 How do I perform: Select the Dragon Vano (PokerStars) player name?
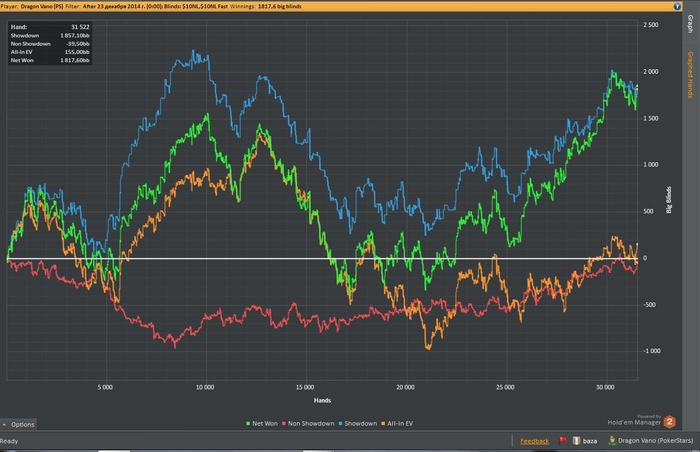point(655,441)
